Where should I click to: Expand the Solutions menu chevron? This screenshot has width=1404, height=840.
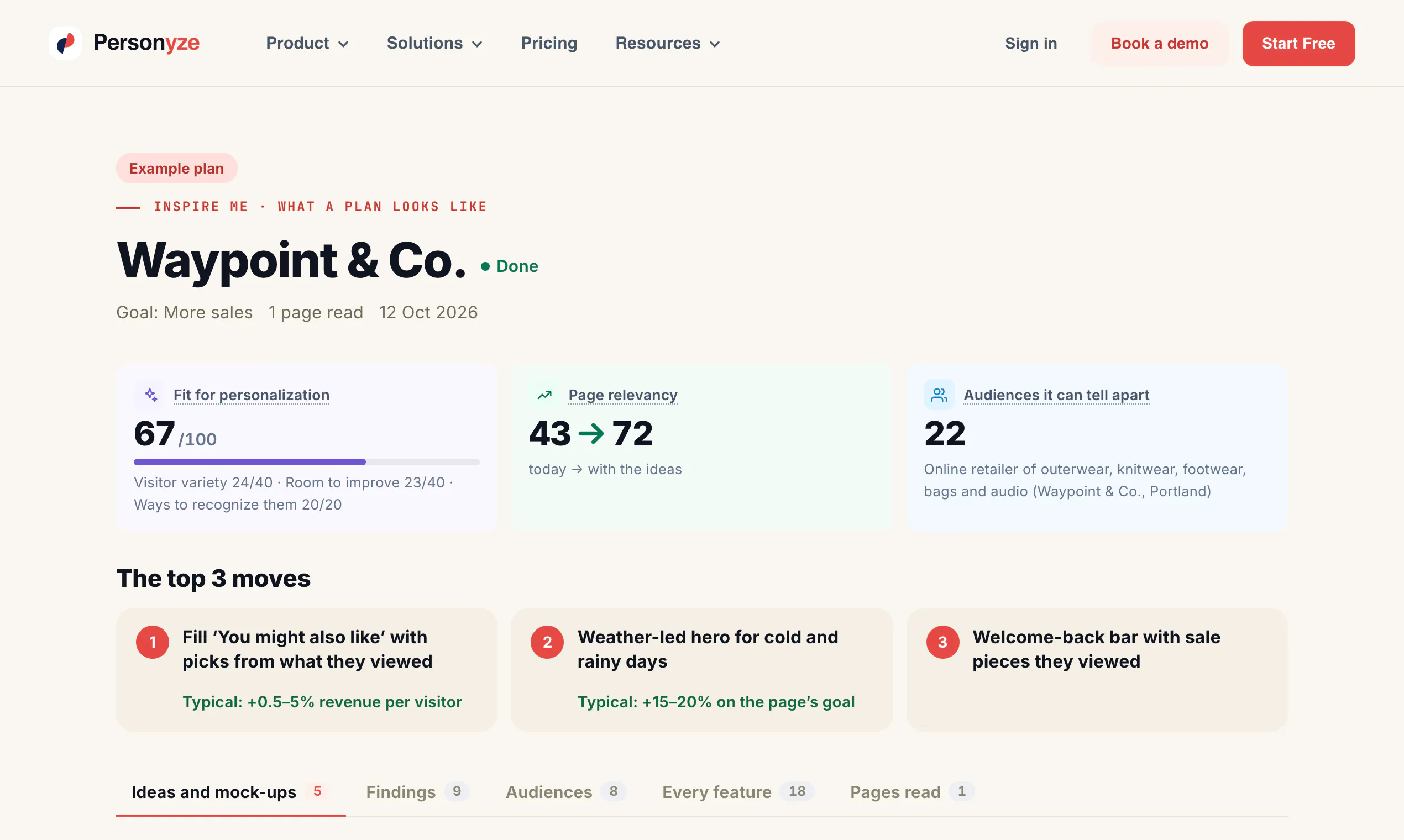point(477,44)
